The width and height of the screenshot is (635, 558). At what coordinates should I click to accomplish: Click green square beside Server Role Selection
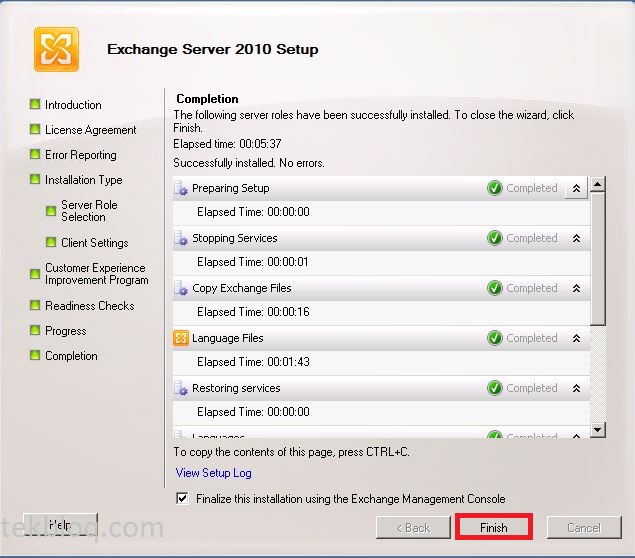click(51, 211)
